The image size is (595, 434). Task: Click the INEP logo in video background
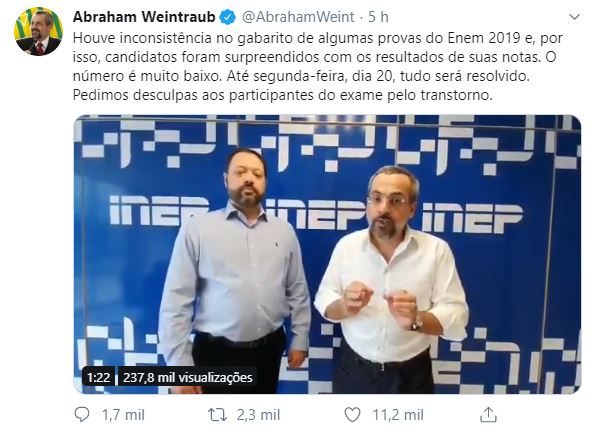tap(472, 218)
